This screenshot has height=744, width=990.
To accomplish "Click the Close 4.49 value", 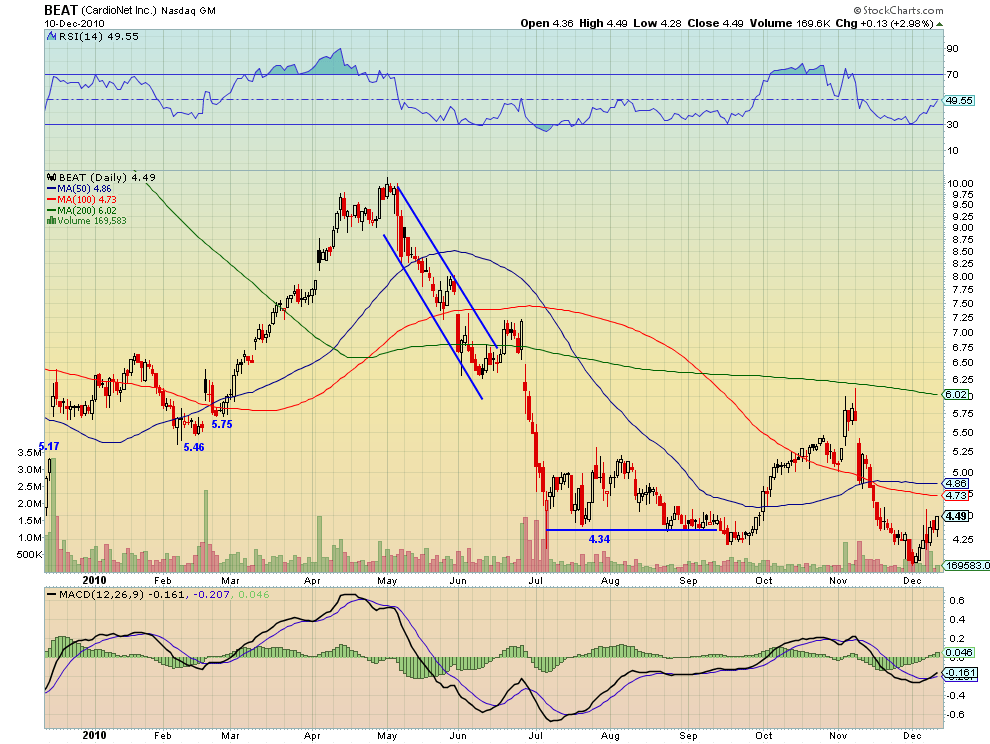I will point(715,23).
